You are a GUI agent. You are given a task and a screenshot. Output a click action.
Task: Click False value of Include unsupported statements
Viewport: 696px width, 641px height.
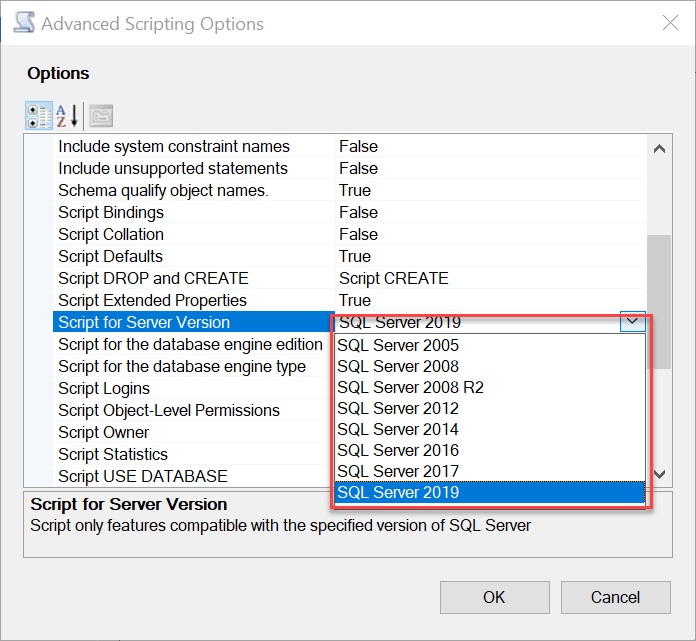point(491,168)
